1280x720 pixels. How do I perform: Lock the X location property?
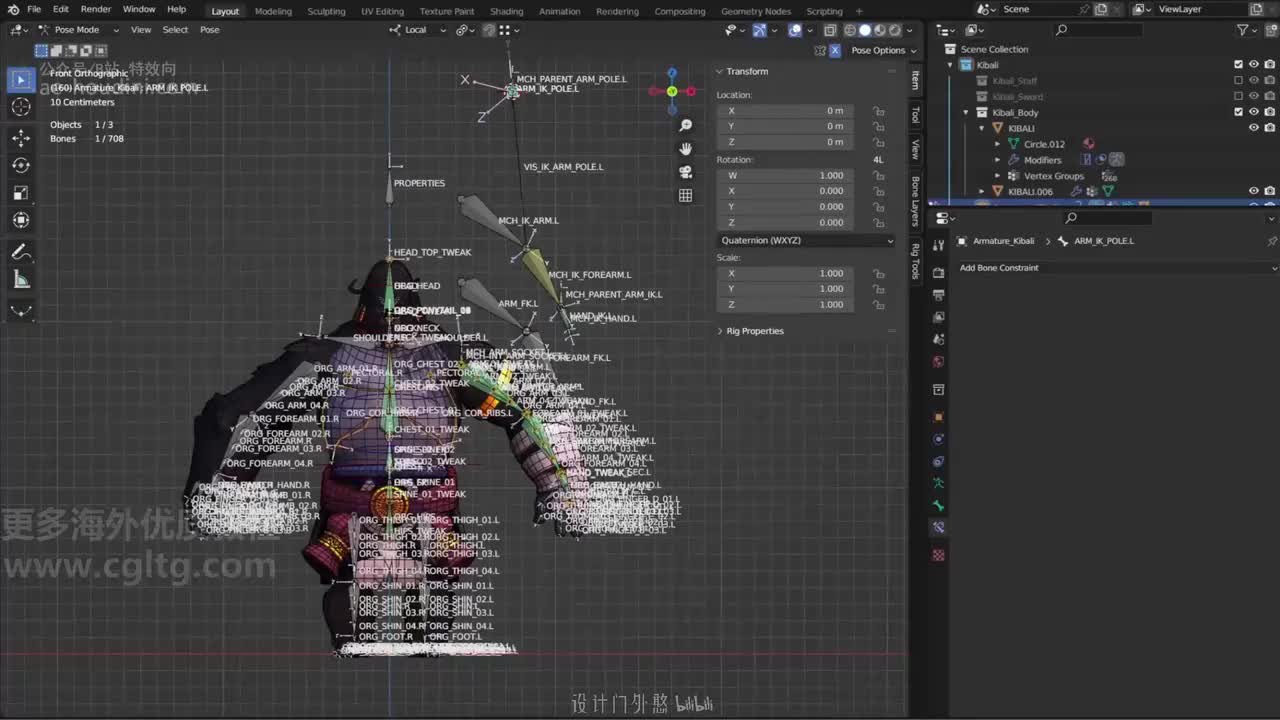click(878, 111)
